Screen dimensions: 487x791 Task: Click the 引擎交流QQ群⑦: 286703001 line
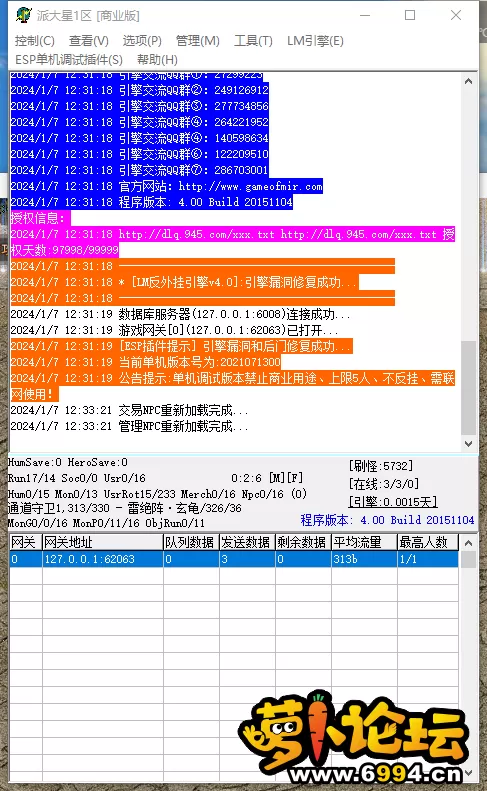(139, 170)
